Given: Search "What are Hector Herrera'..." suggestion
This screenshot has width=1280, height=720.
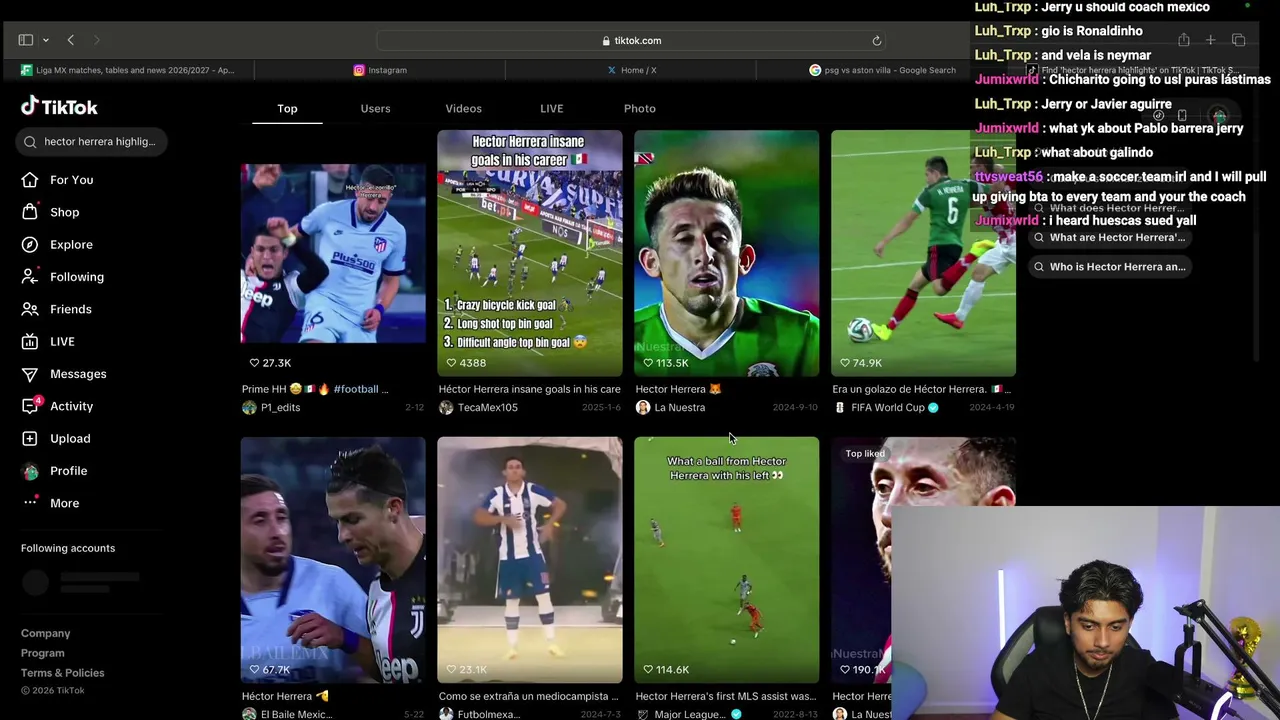Looking at the screenshot, I should [x=1110, y=238].
